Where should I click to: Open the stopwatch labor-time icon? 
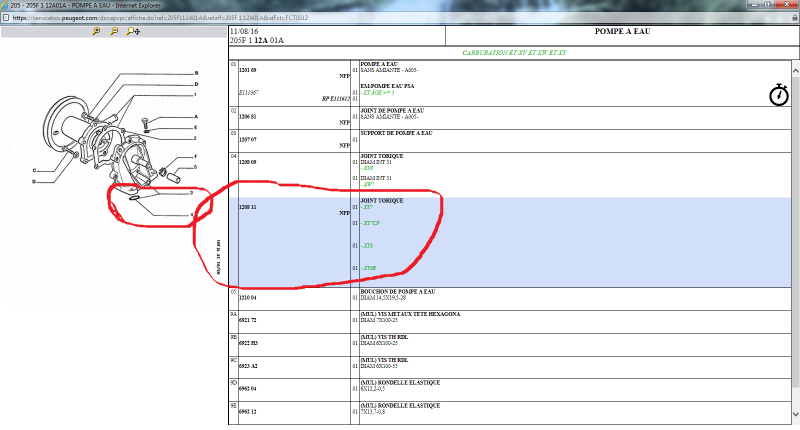coord(779,94)
